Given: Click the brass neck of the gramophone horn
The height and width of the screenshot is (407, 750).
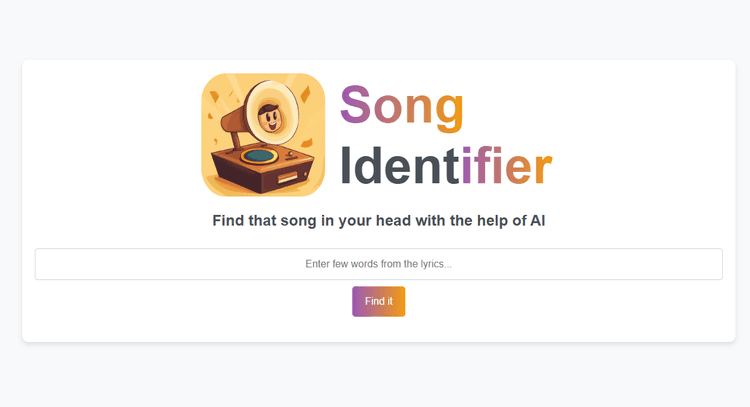Looking at the screenshot, I should pos(232,119).
